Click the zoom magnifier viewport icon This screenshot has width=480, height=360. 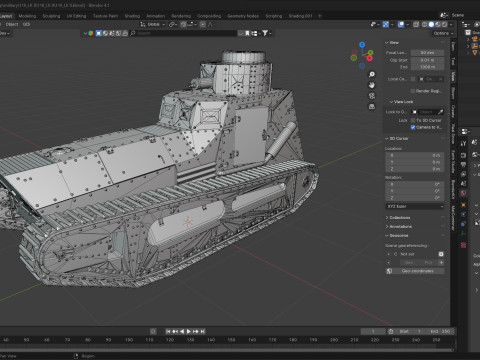[x=372, y=74]
